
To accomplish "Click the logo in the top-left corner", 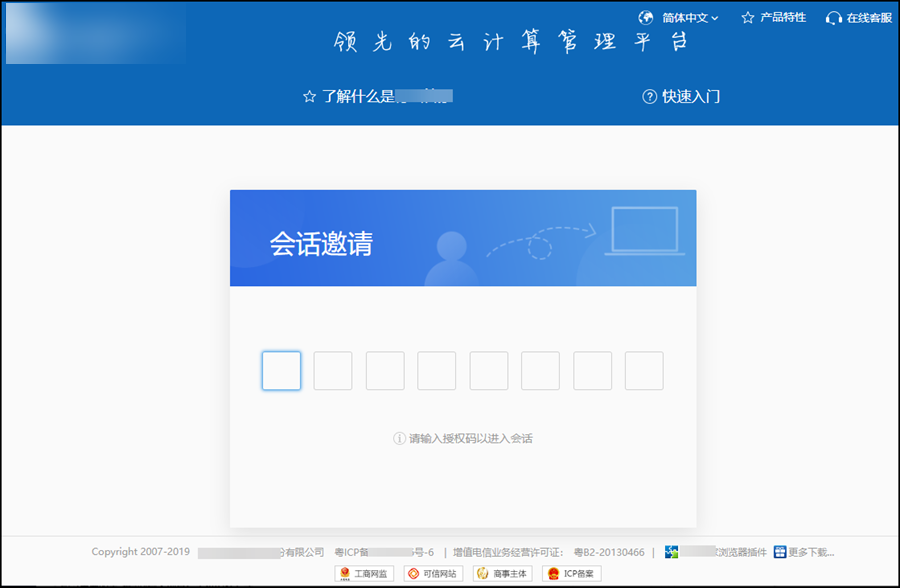I will pos(95,32).
